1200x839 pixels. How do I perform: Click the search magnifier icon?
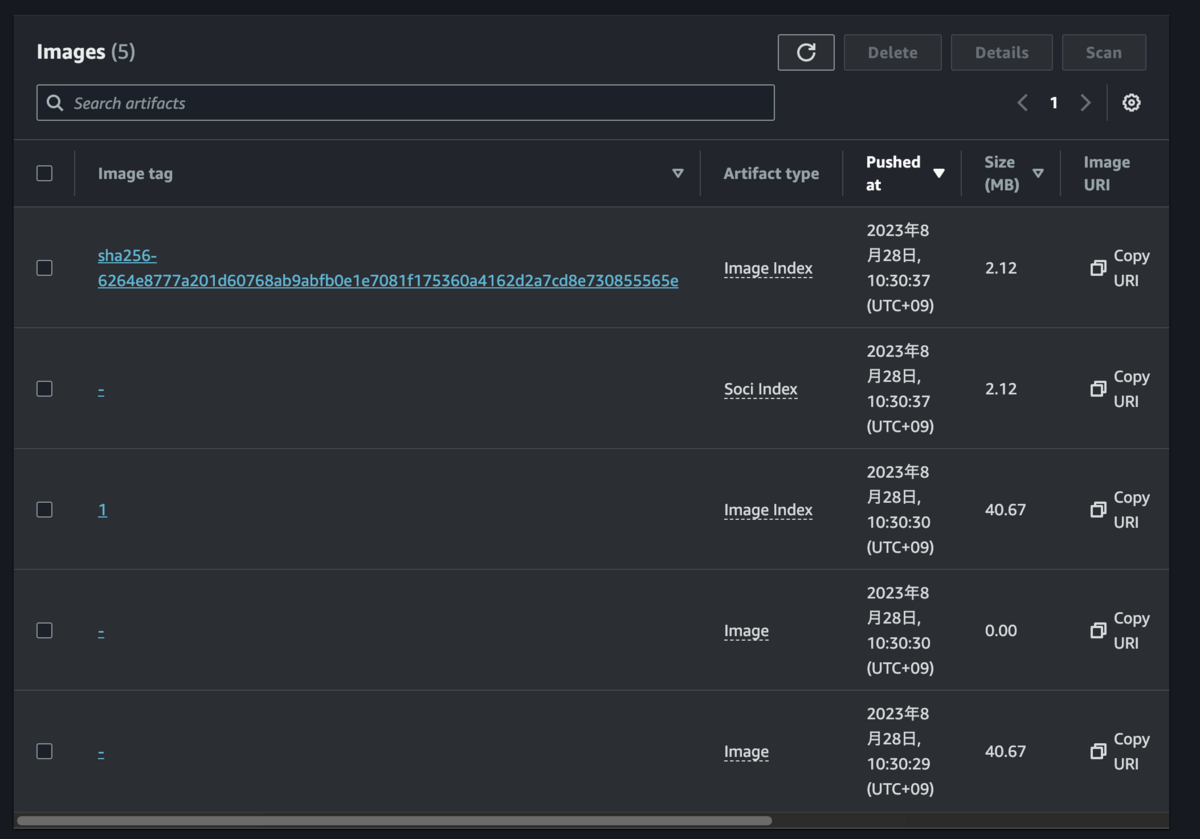[55, 102]
